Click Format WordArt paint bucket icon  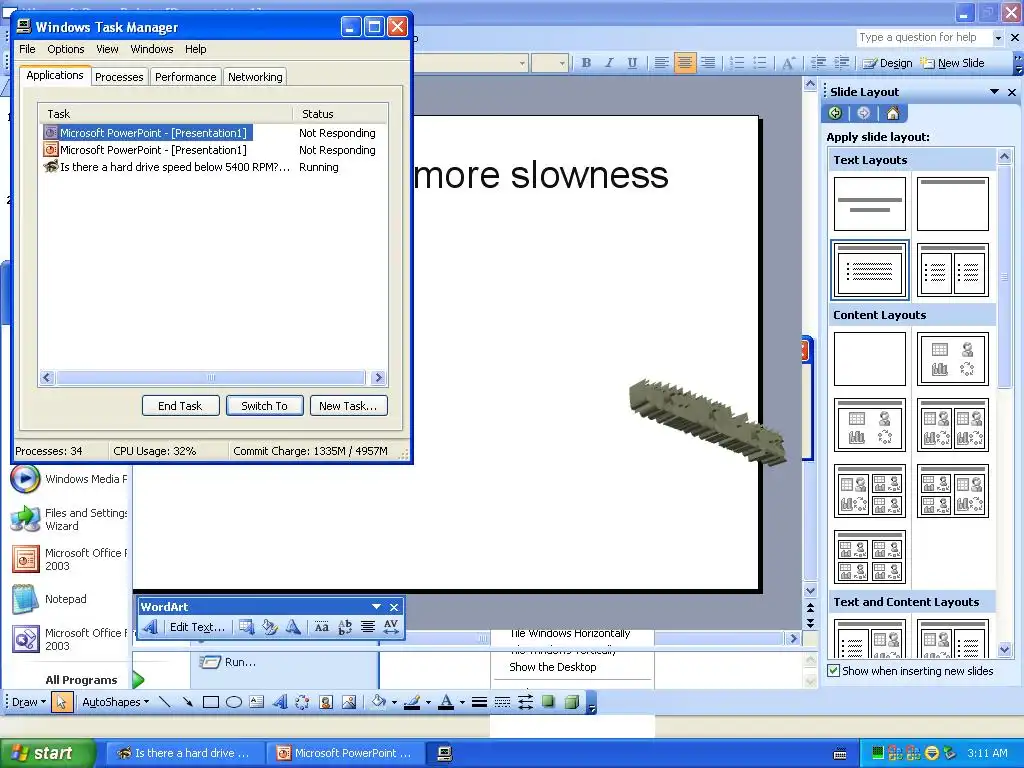(269, 627)
